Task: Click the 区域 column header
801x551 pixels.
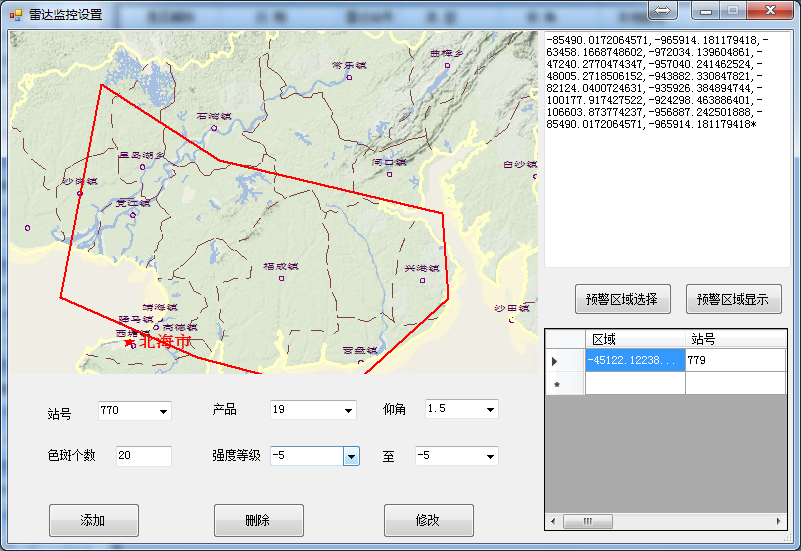Action: [x=635, y=339]
